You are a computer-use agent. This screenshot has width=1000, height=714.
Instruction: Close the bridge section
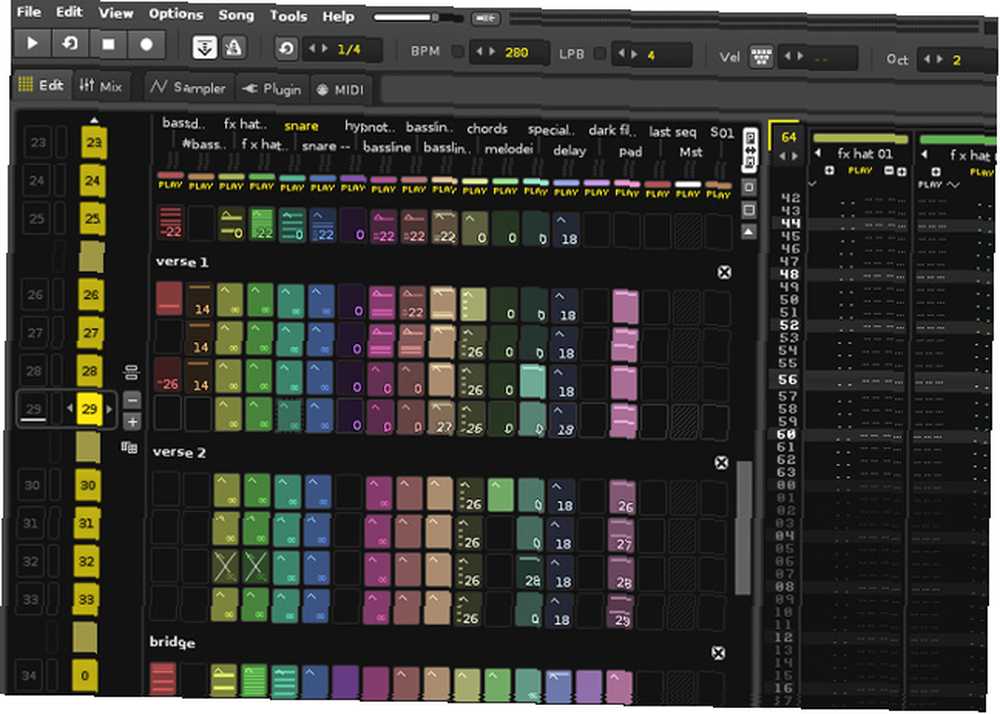coord(718,653)
